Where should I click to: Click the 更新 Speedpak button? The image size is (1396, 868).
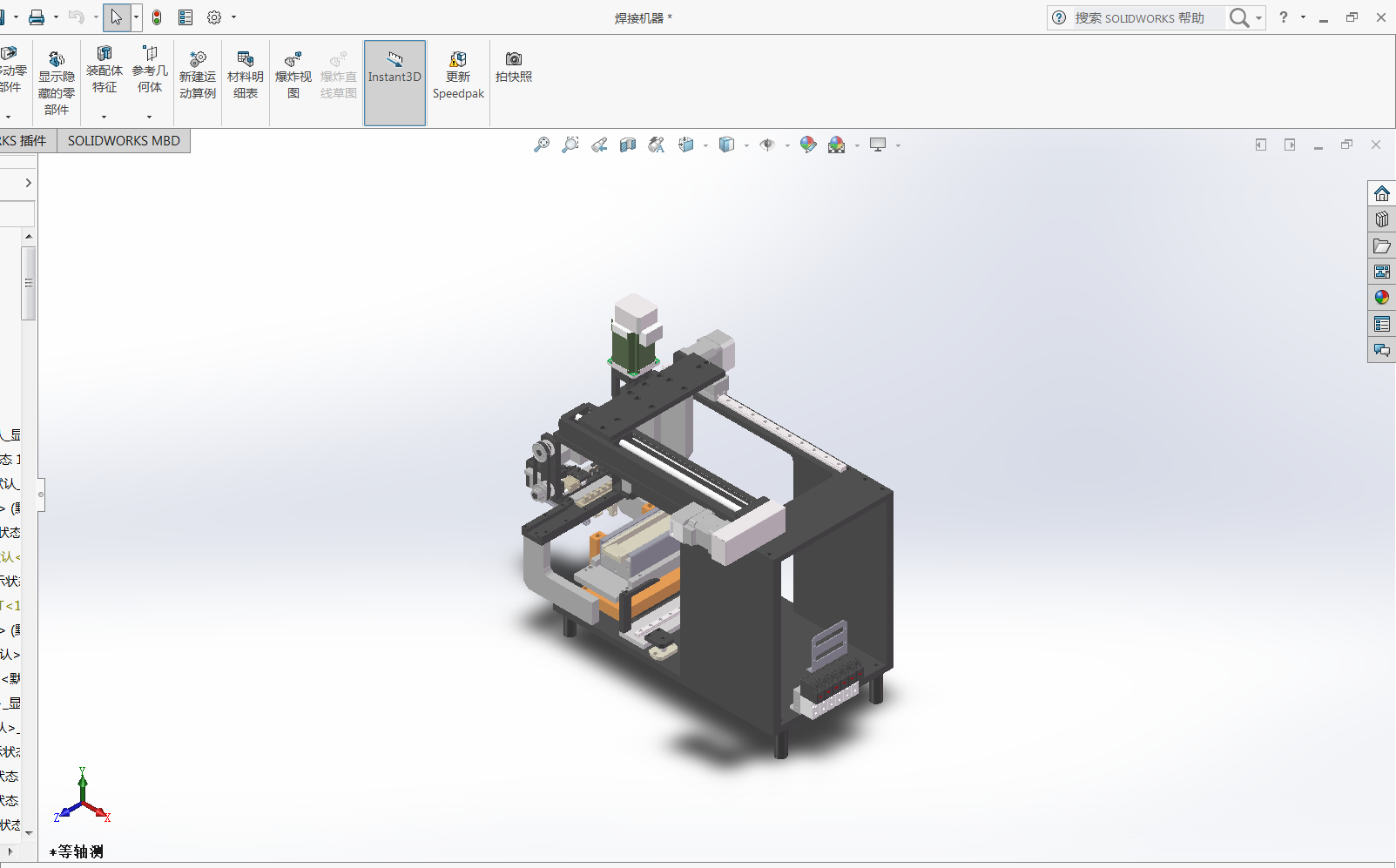pyautogui.click(x=458, y=75)
